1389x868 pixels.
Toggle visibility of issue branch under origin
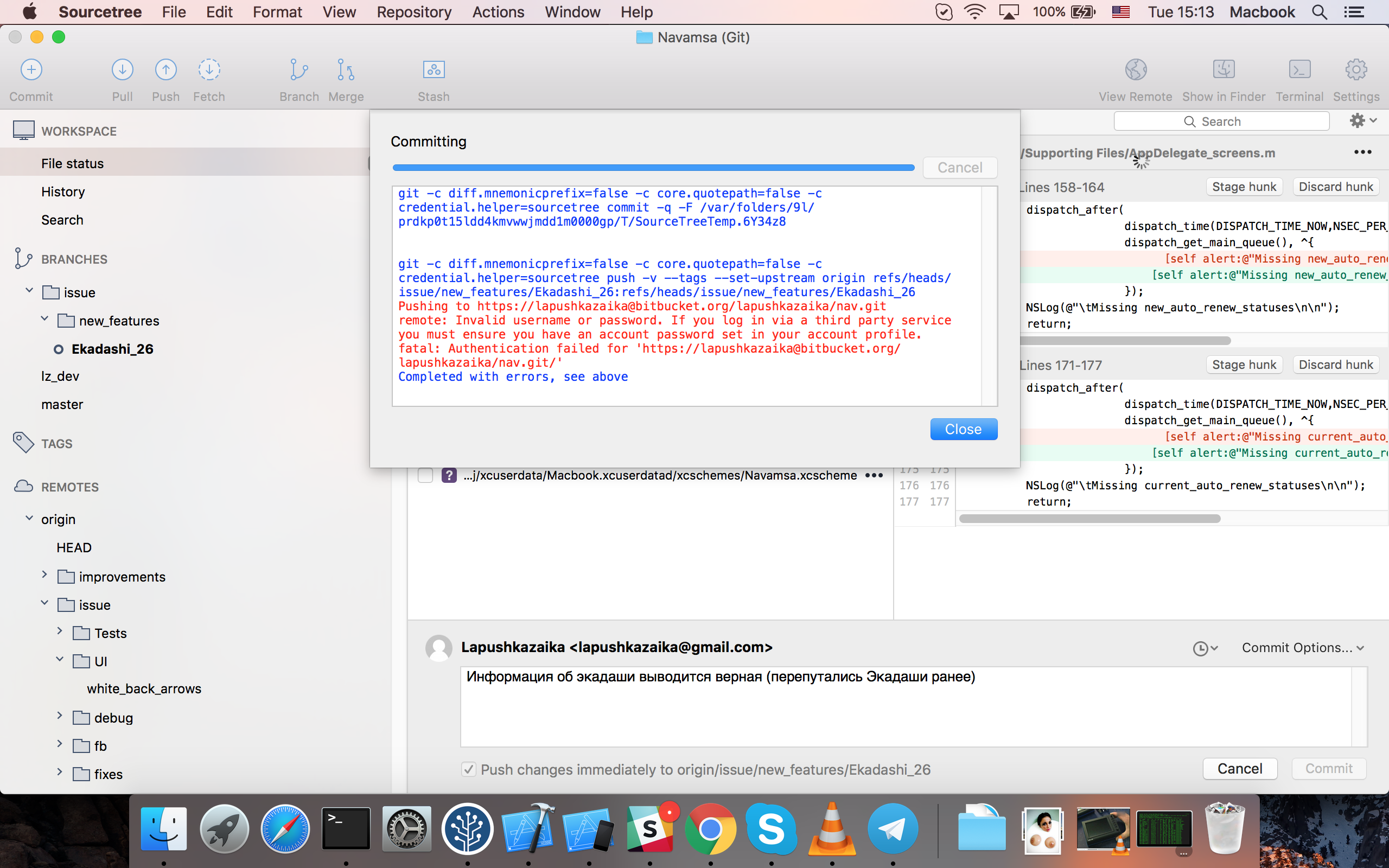click(43, 604)
